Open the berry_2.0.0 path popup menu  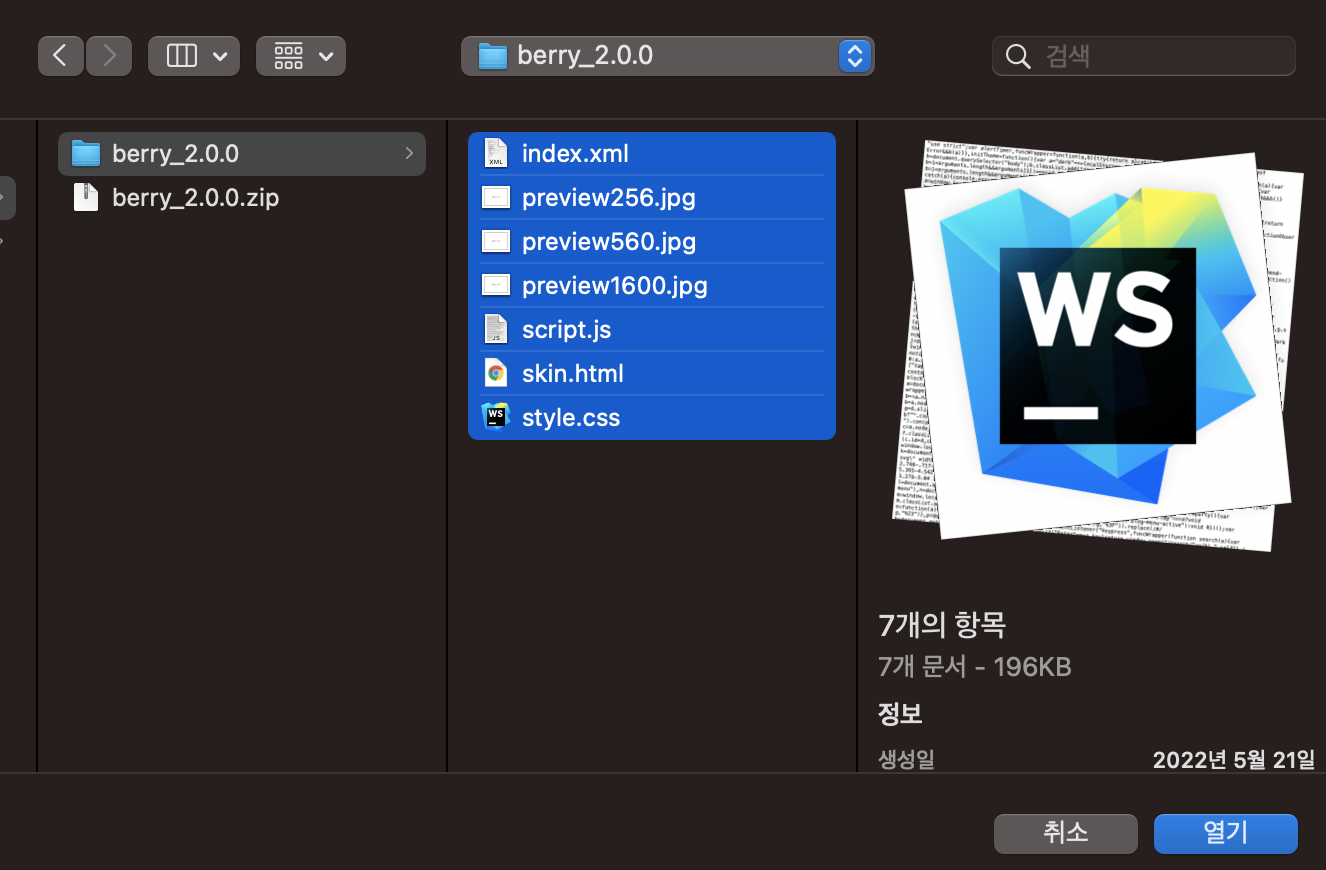click(x=667, y=56)
